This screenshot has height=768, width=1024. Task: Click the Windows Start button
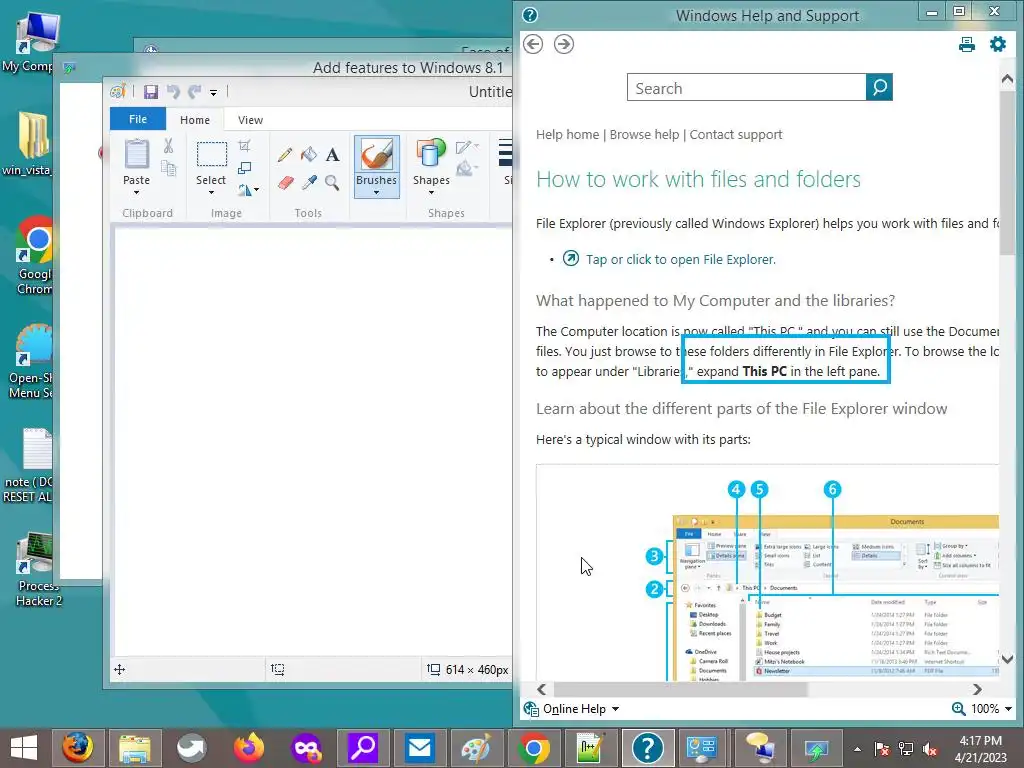click(24, 748)
